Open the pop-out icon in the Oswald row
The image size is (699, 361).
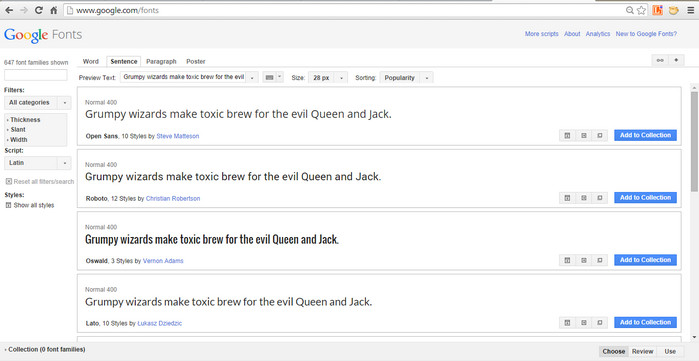(x=600, y=260)
